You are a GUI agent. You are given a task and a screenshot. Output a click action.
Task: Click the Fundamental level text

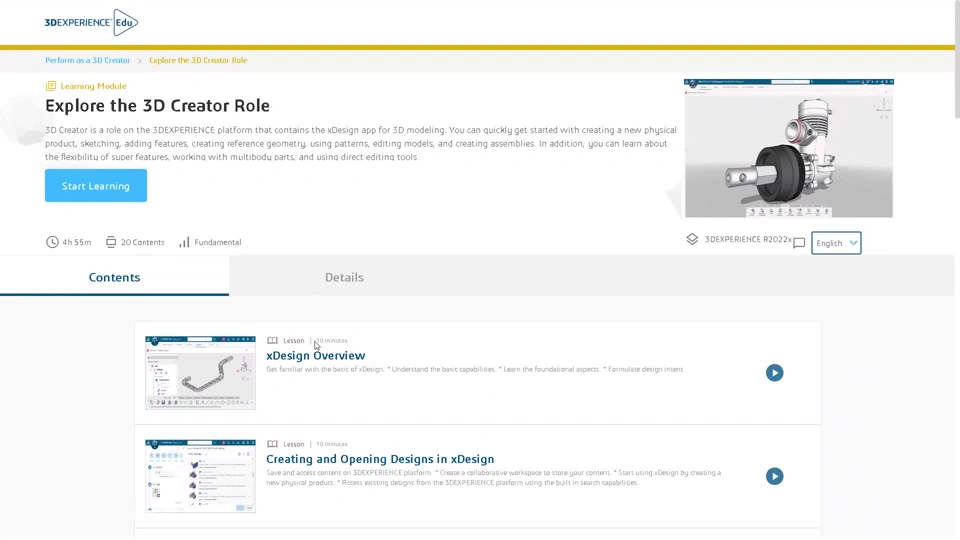coord(217,242)
